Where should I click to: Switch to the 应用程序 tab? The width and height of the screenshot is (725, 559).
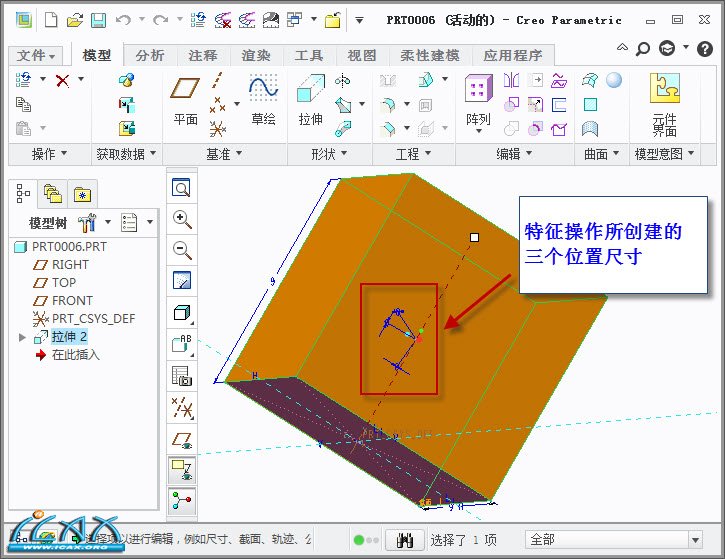pos(513,56)
